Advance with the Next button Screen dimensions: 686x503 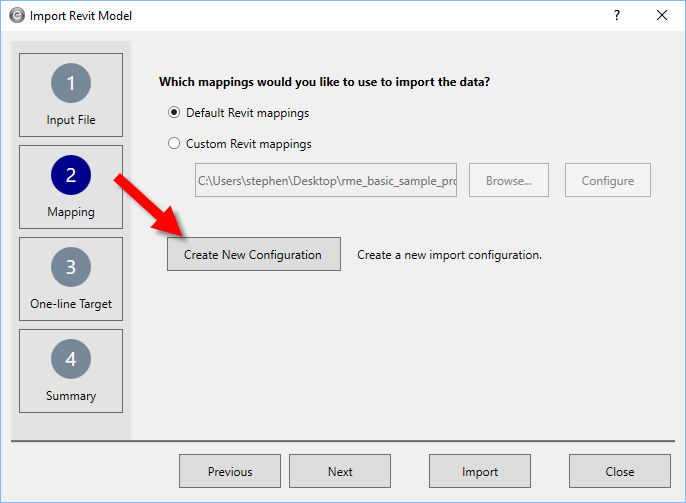click(340, 472)
